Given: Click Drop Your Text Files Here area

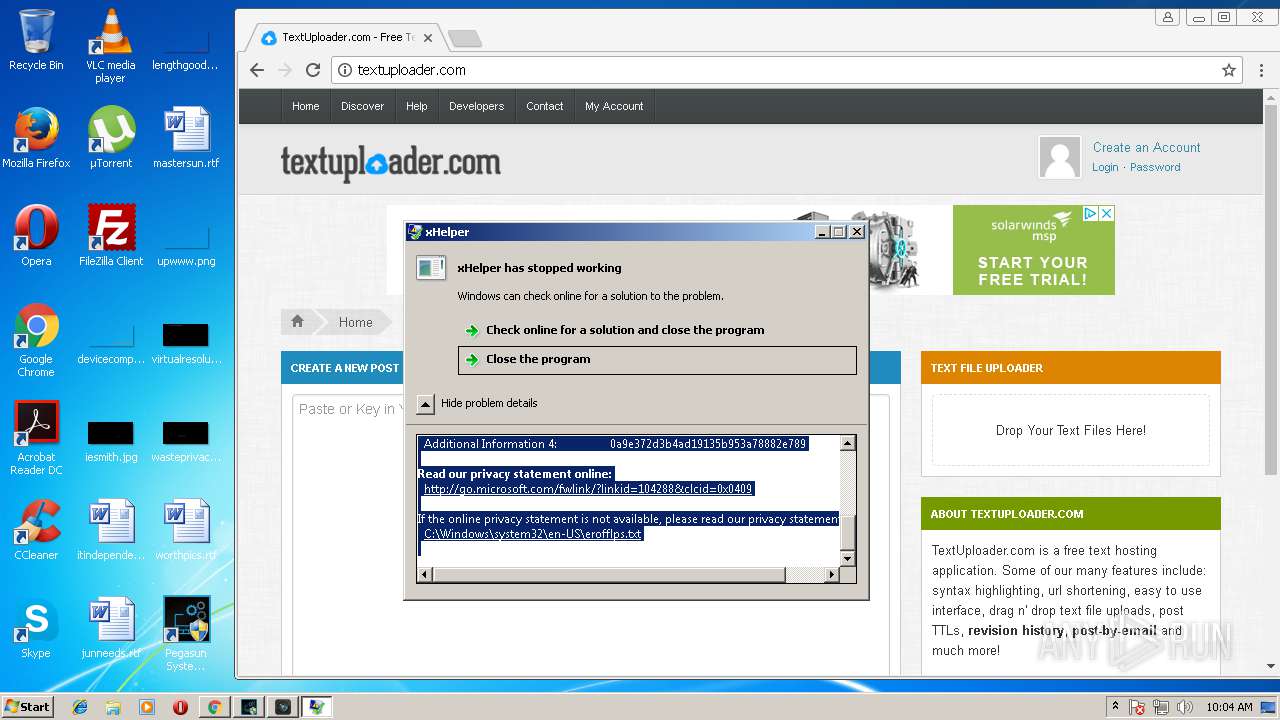Looking at the screenshot, I should coord(1071,430).
